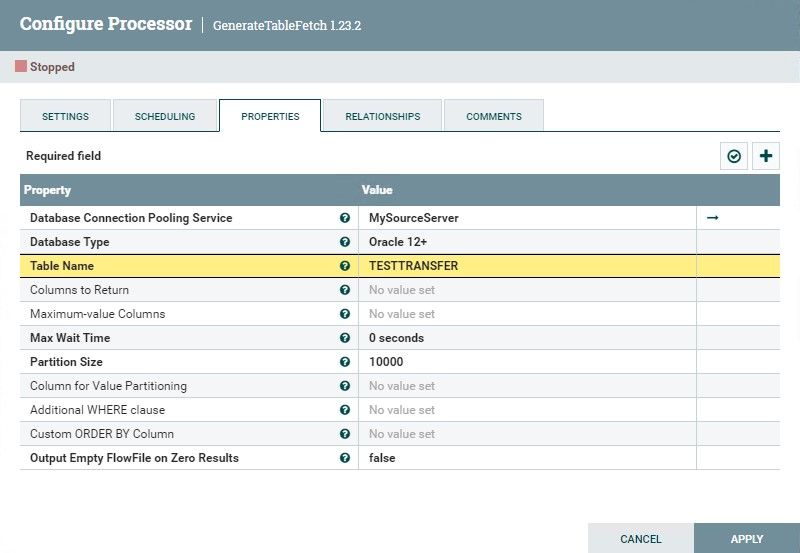Image resolution: width=800 pixels, height=553 pixels.
Task: Click help icon for Database Connection Pooling Service
Action: click(345, 218)
